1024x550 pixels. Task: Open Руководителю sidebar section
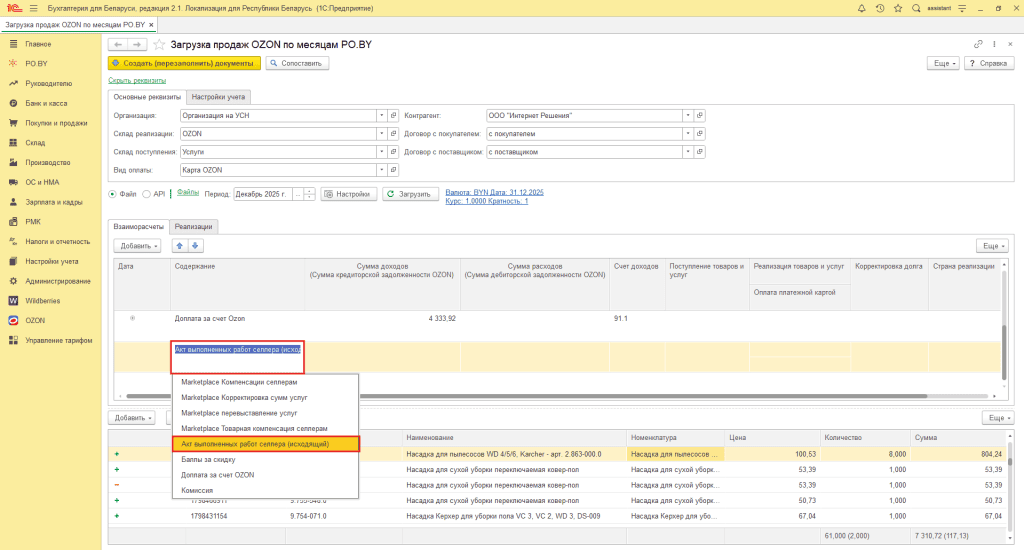pyautogui.click(x=48, y=84)
